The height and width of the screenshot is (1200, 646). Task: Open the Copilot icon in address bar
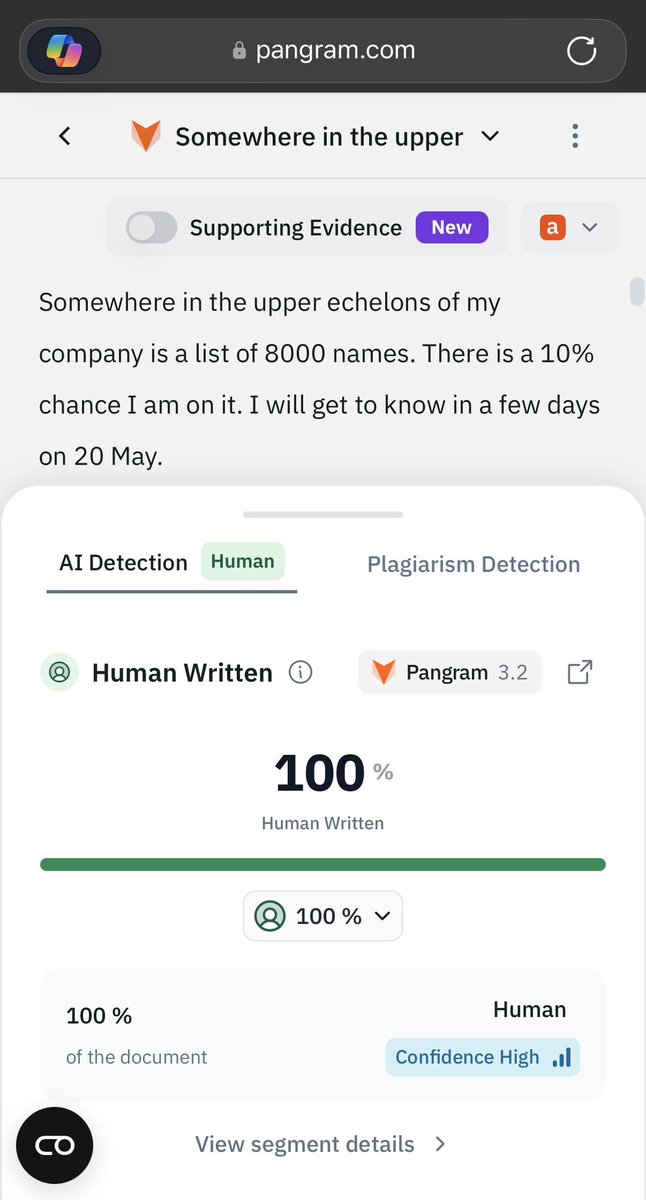(63, 49)
